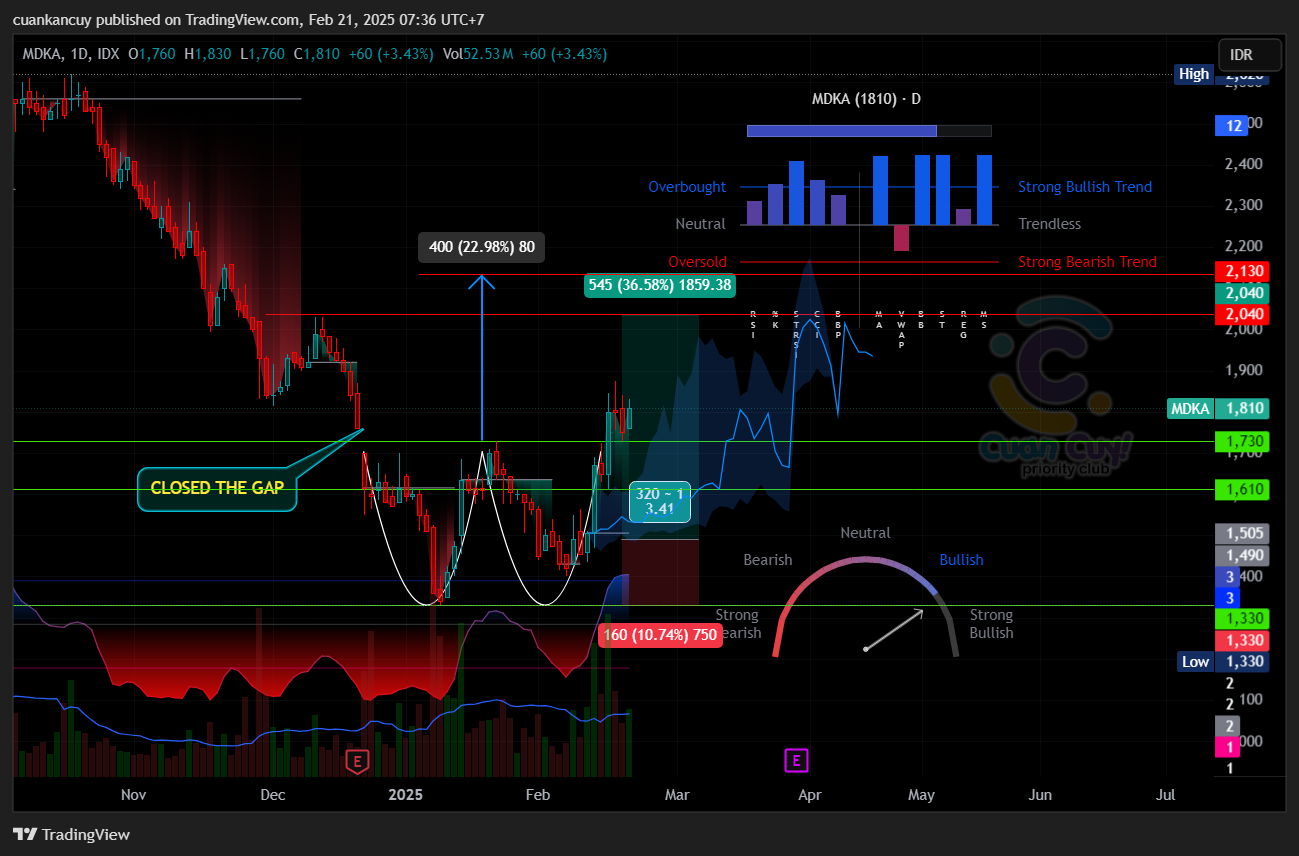Click the red earnings E marker
Viewport: 1299px width, 856px height.
point(356,762)
